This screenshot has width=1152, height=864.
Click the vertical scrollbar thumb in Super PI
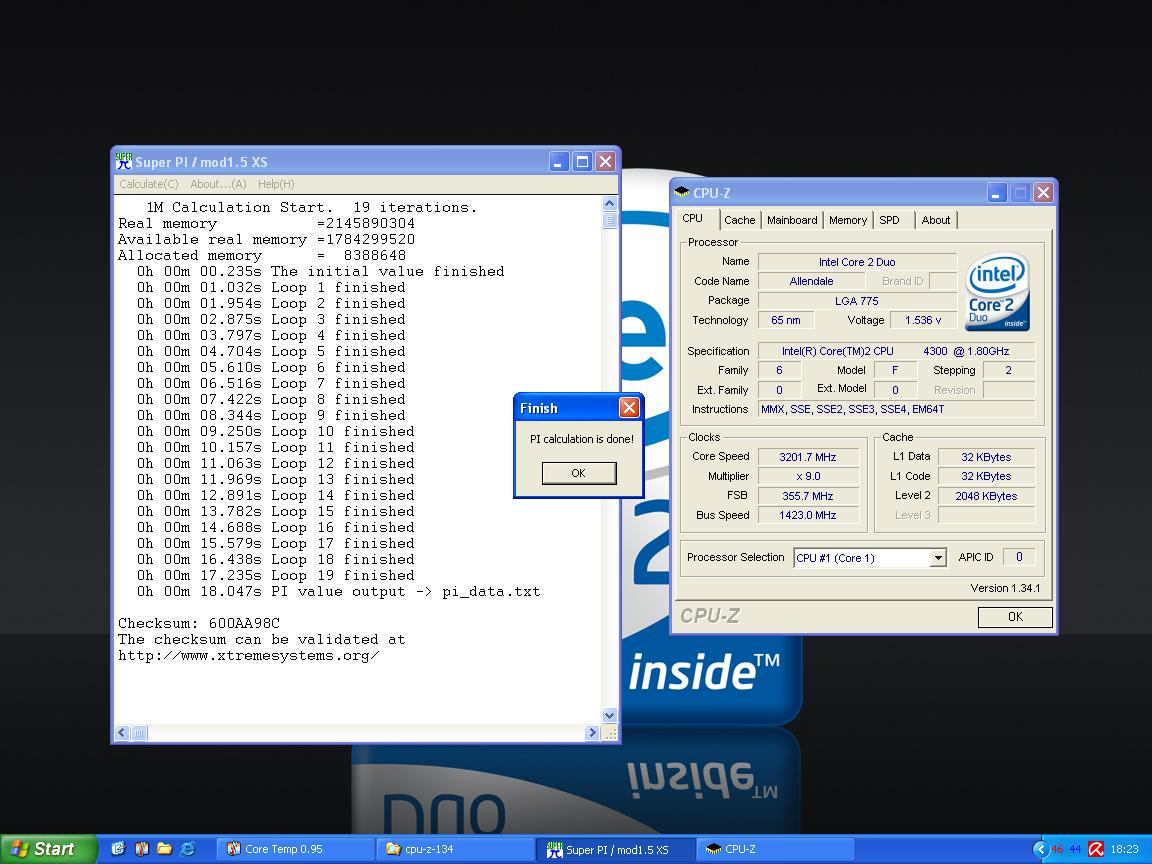click(610, 220)
